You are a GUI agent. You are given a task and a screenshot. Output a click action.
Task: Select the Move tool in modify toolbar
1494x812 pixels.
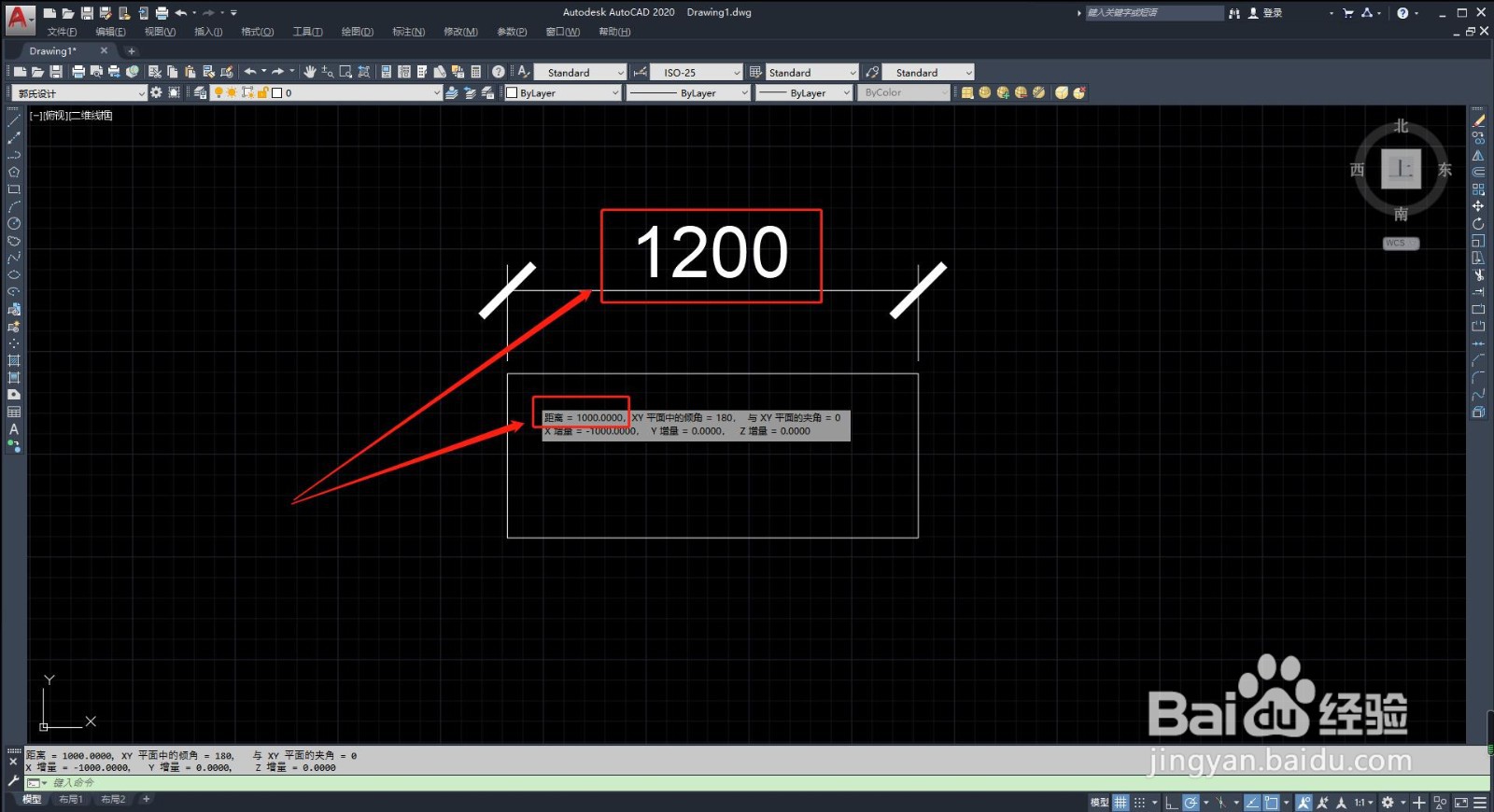(x=1478, y=206)
